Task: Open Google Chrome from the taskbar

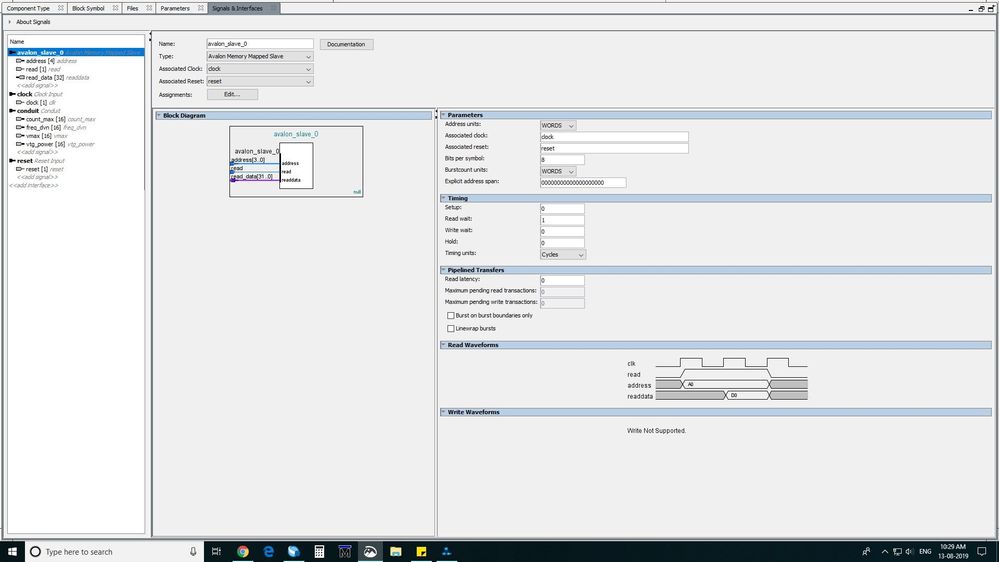Action: (x=243, y=551)
